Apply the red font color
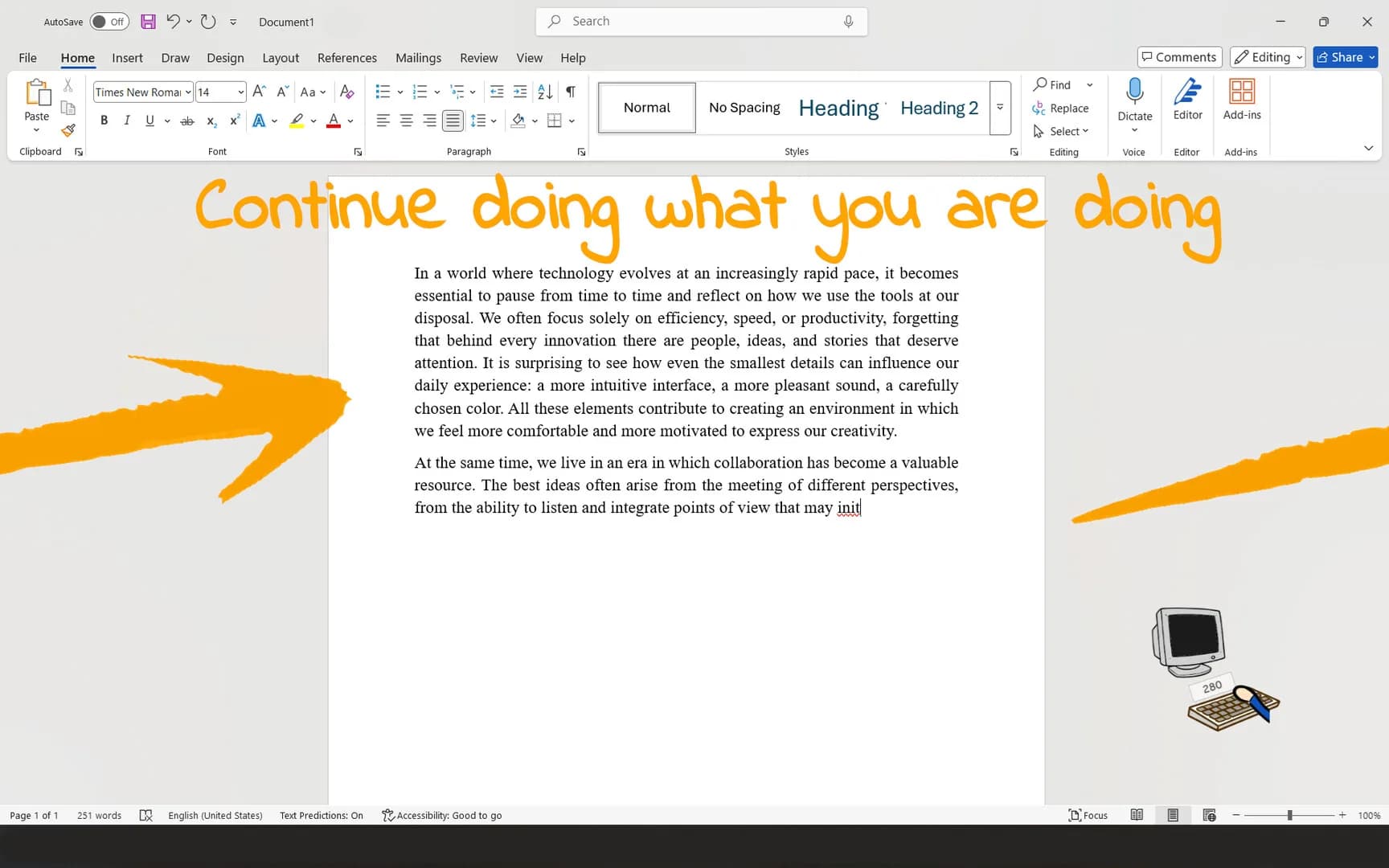1389x868 pixels. (334, 121)
